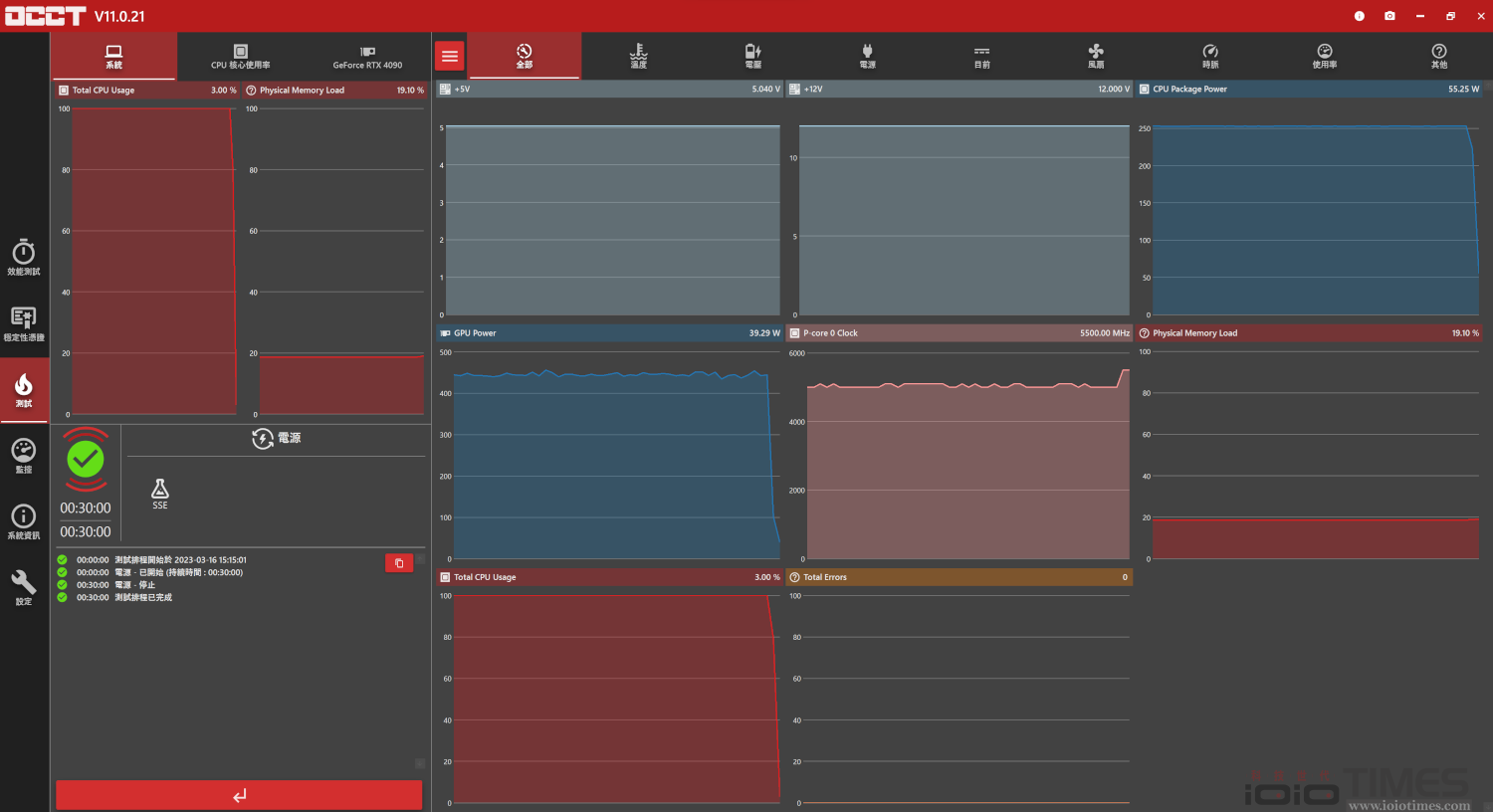The height and width of the screenshot is (812, 1493).
Task: Click the info icon in the title bar
Action: pyautogui.click(x=1359, y=16)
